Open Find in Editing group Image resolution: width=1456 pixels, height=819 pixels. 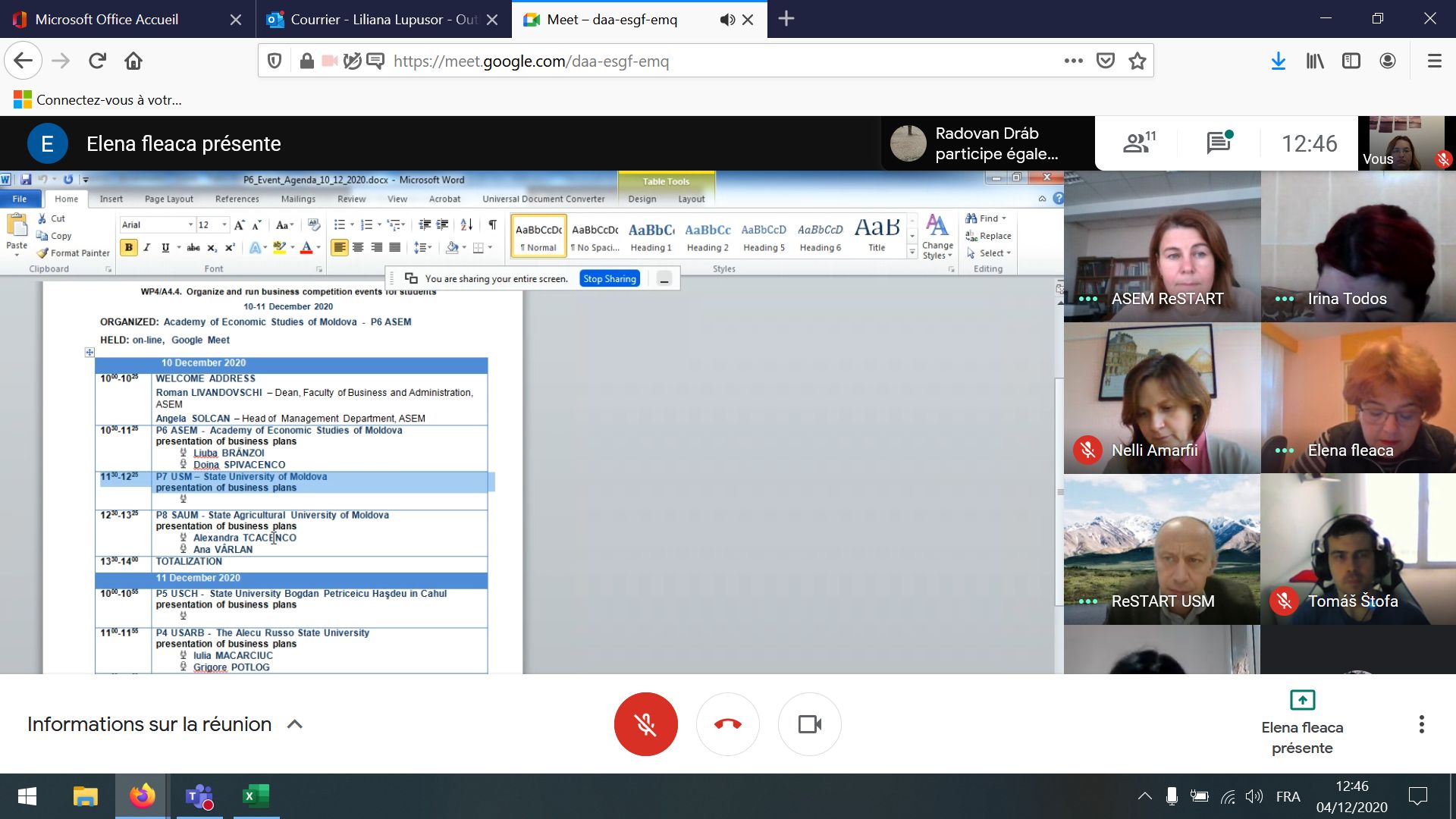[986, 218]
